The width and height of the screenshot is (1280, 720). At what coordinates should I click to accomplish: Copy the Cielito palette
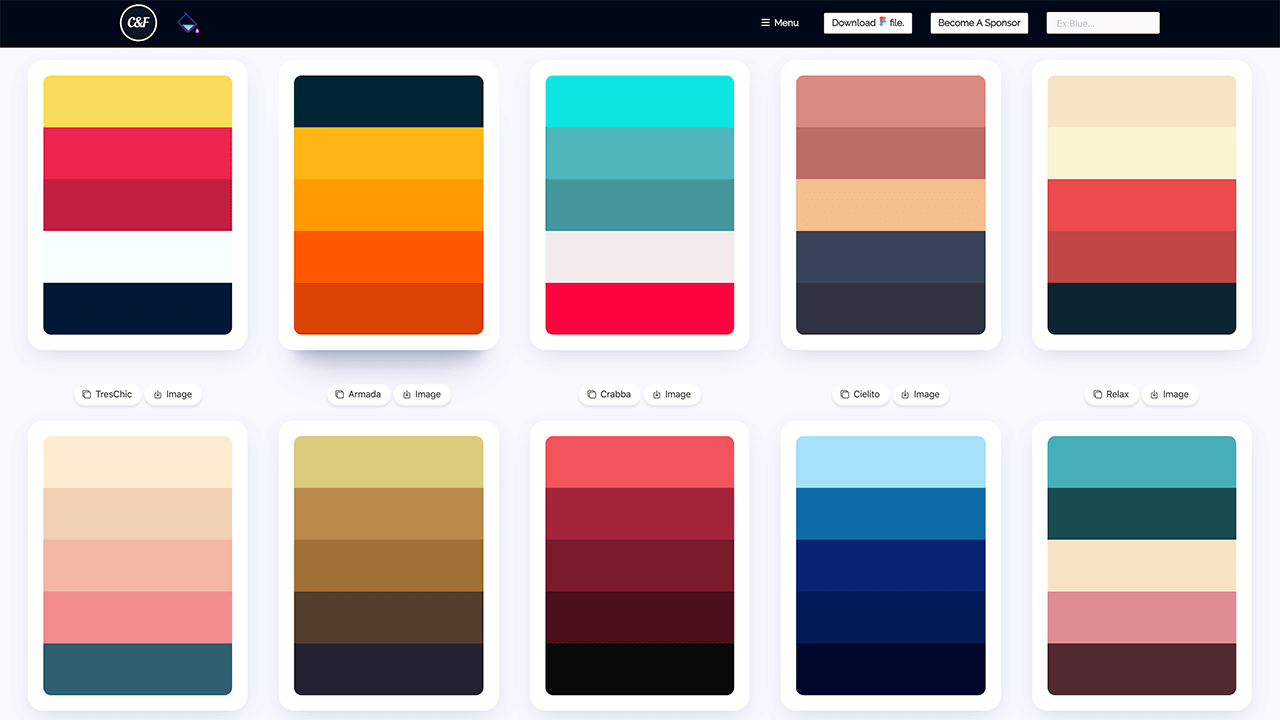[x=860, y=394]
